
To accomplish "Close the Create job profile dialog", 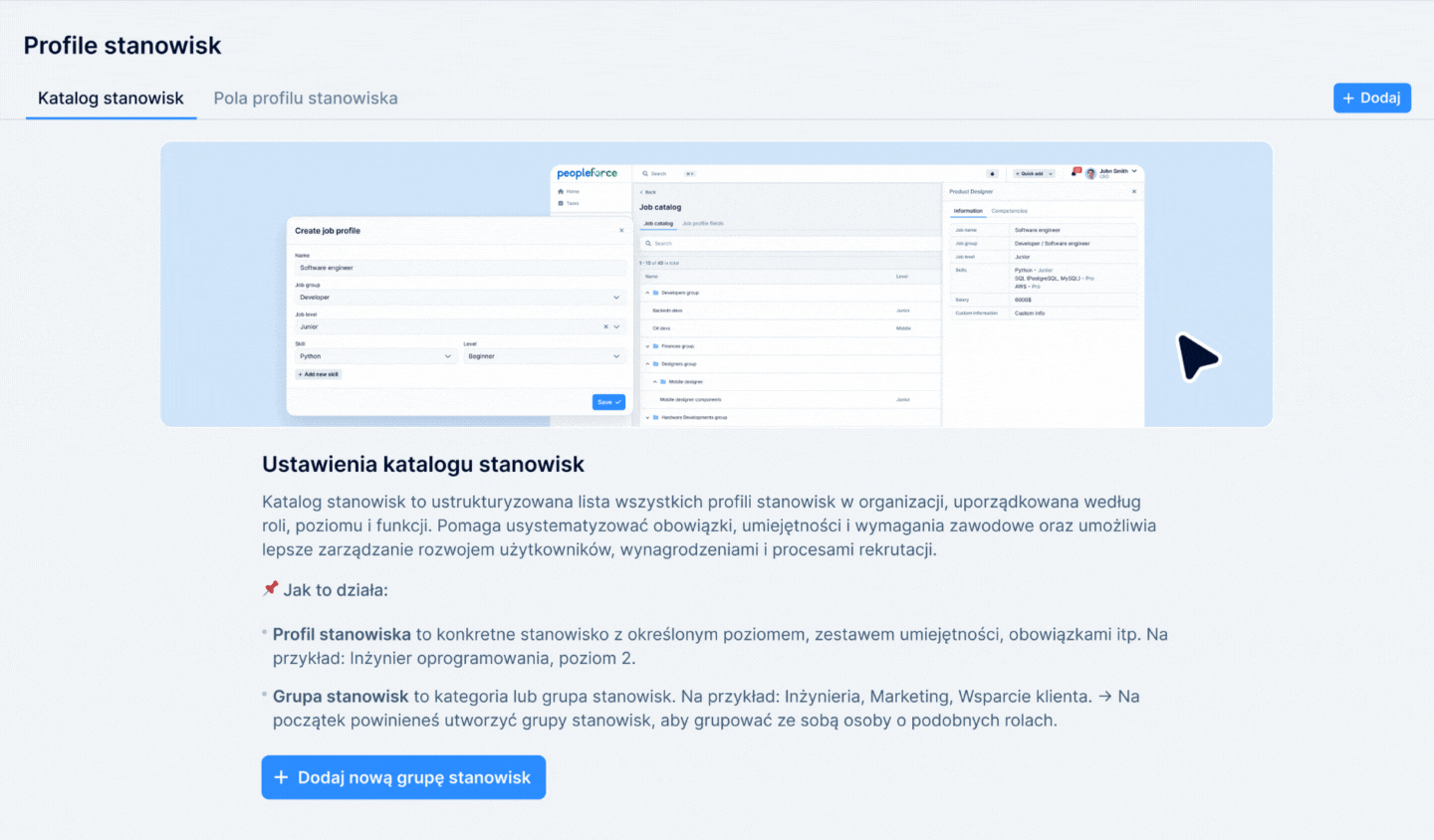I will pos(621,231).
